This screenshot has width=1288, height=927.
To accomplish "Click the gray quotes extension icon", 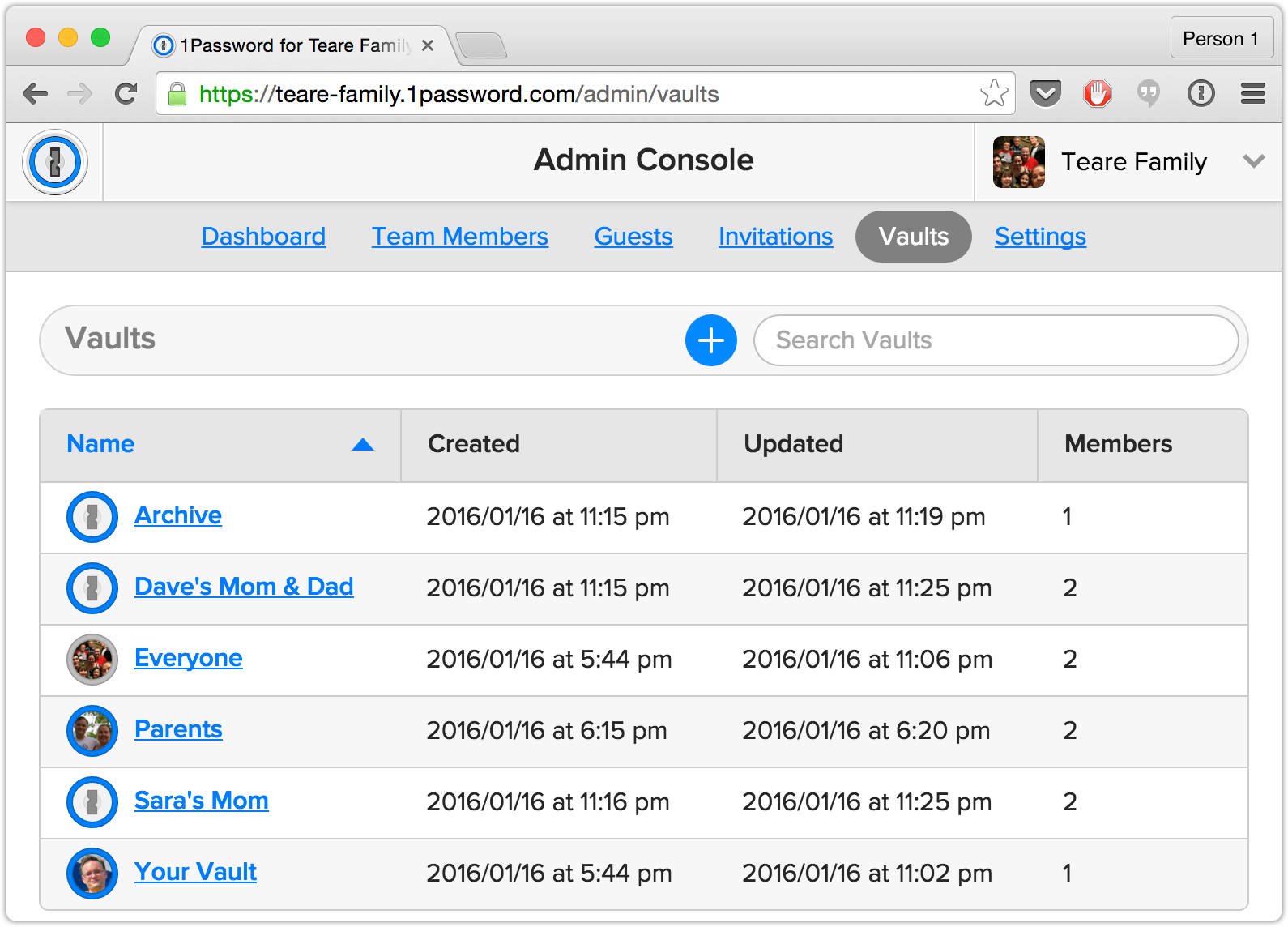I will click(1148, 94).
